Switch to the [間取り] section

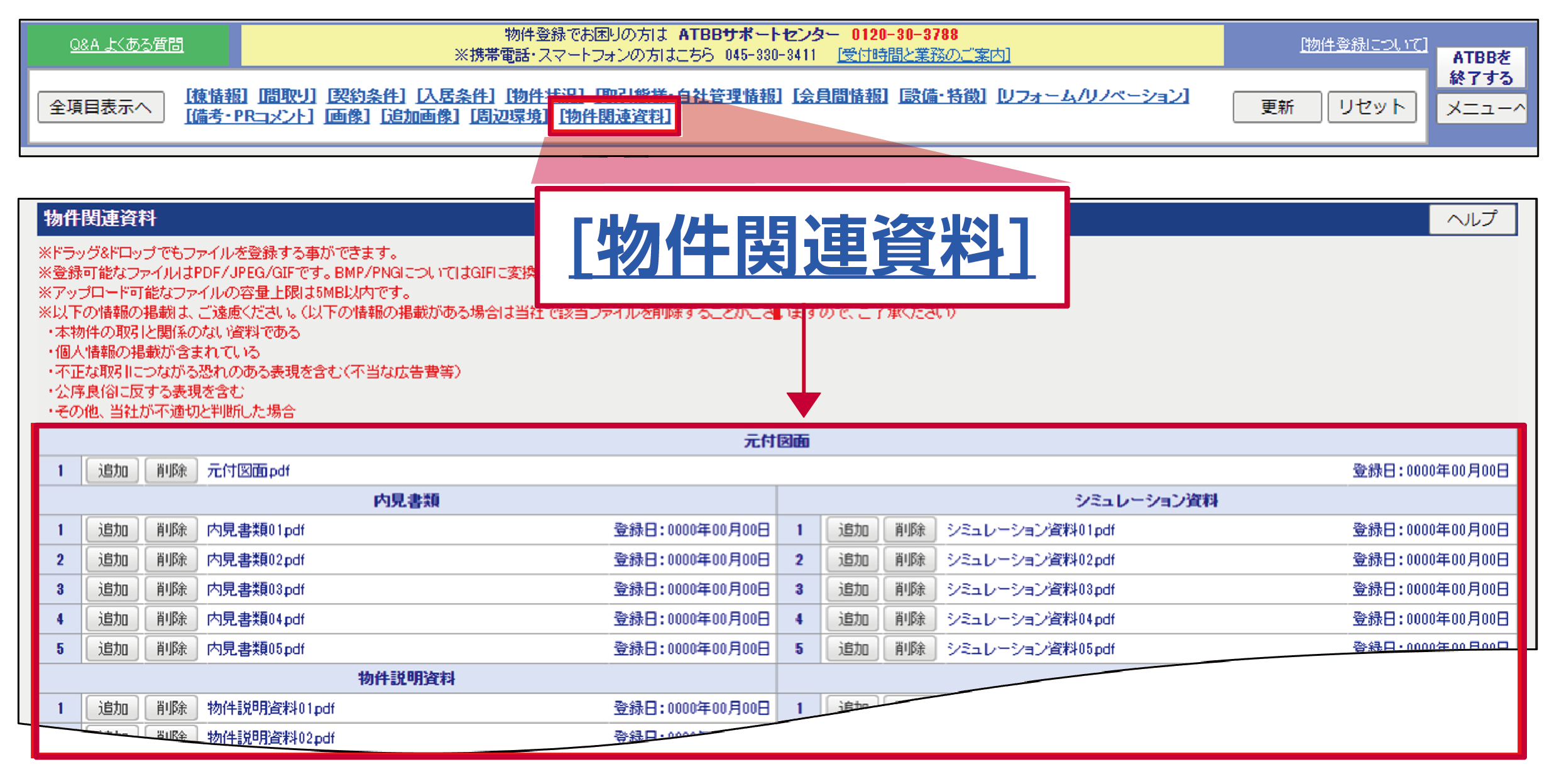288,95
